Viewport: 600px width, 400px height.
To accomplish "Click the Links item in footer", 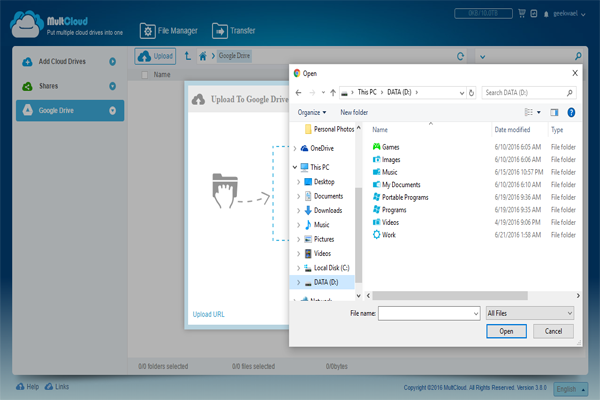I will 57,387.
